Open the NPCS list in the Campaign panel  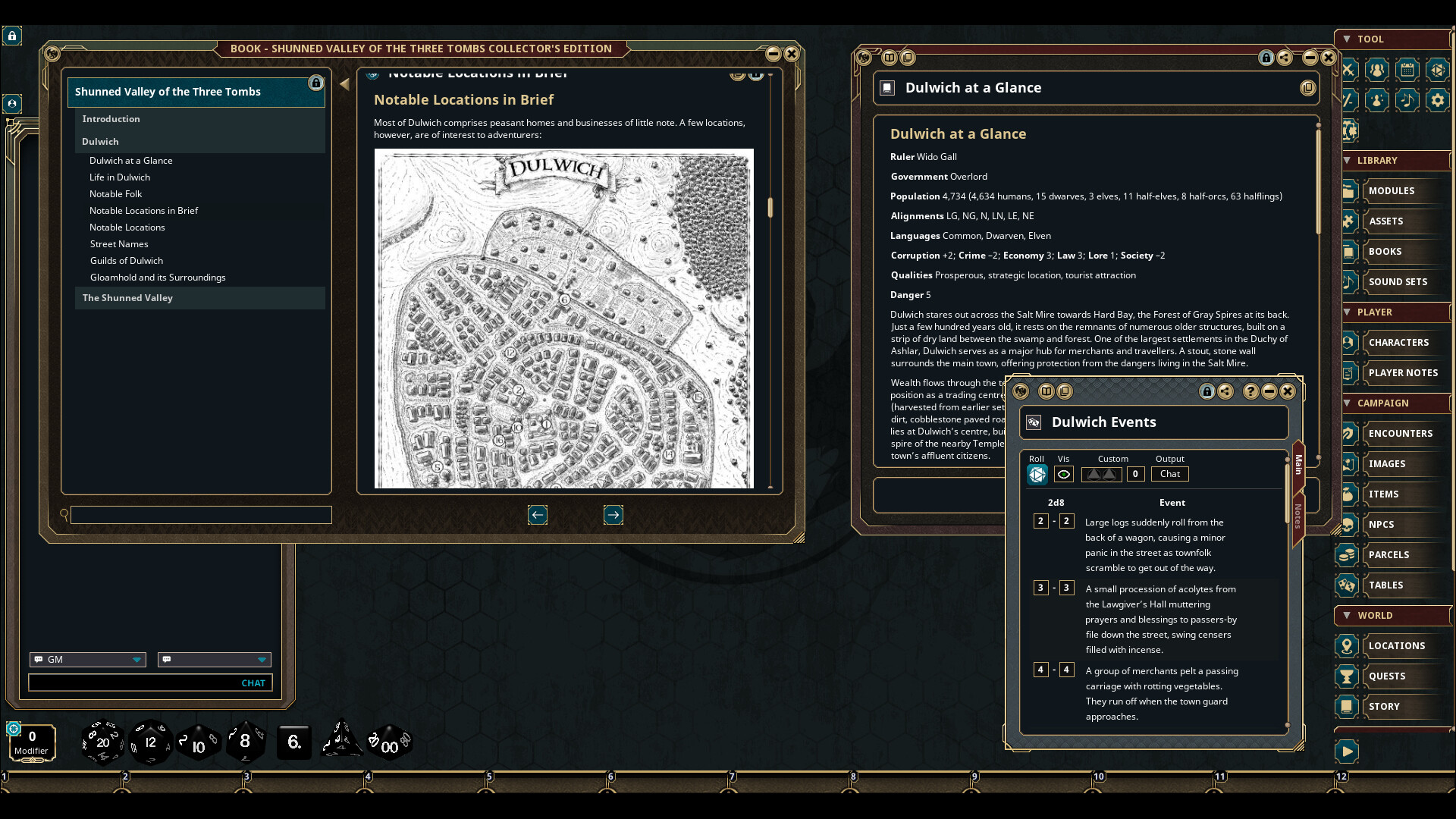1382,524
